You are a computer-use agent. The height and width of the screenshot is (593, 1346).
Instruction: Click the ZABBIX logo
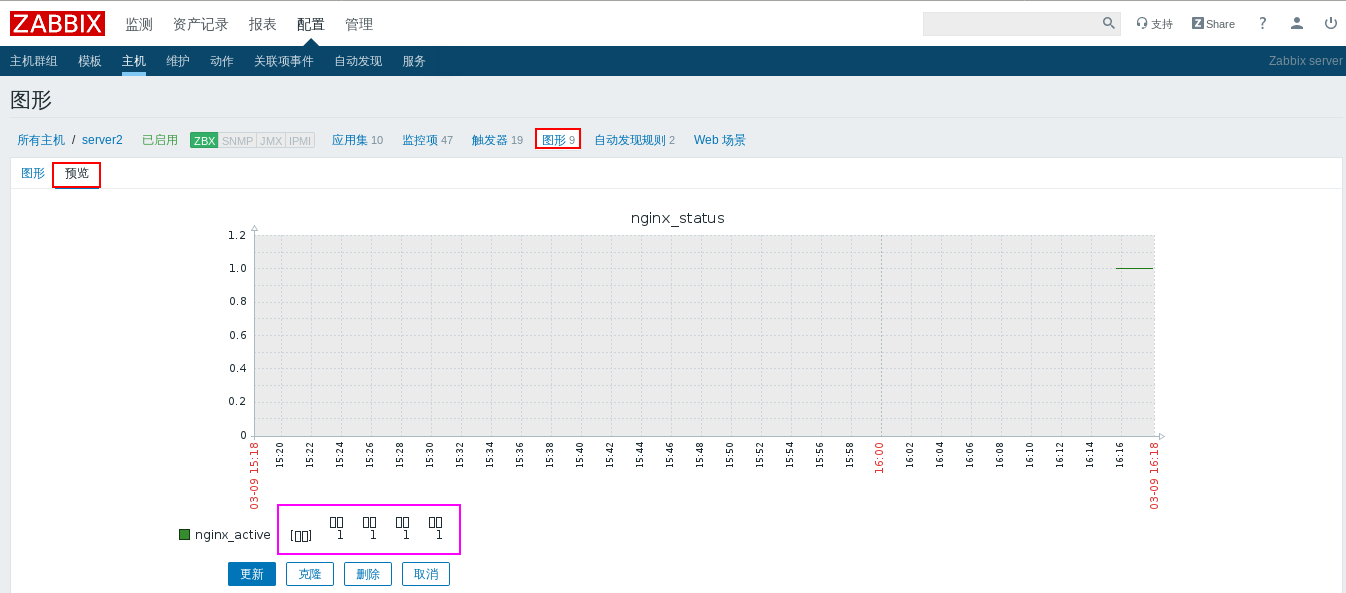pos(58,24)
